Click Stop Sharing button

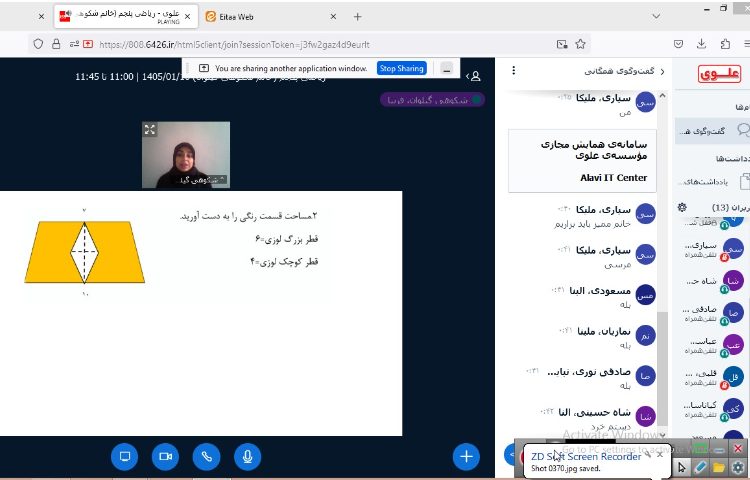402,68
